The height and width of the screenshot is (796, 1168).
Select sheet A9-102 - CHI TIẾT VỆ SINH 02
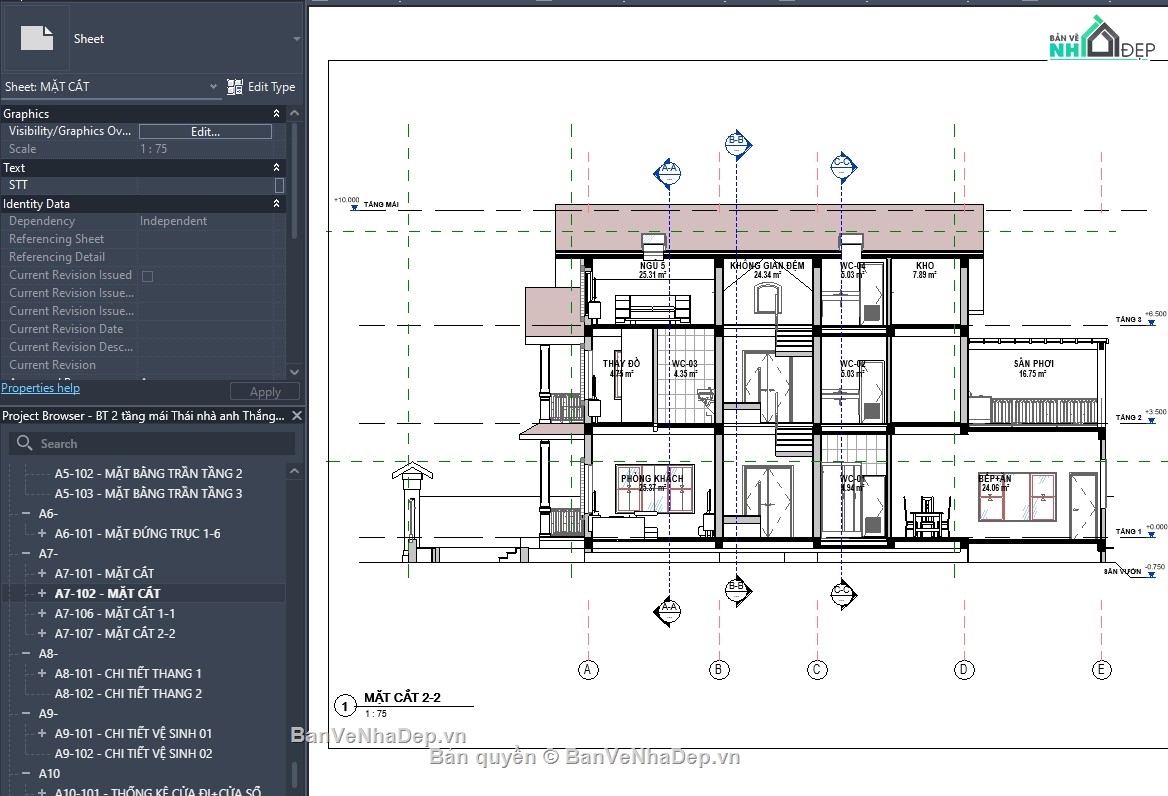coord(133,754)
